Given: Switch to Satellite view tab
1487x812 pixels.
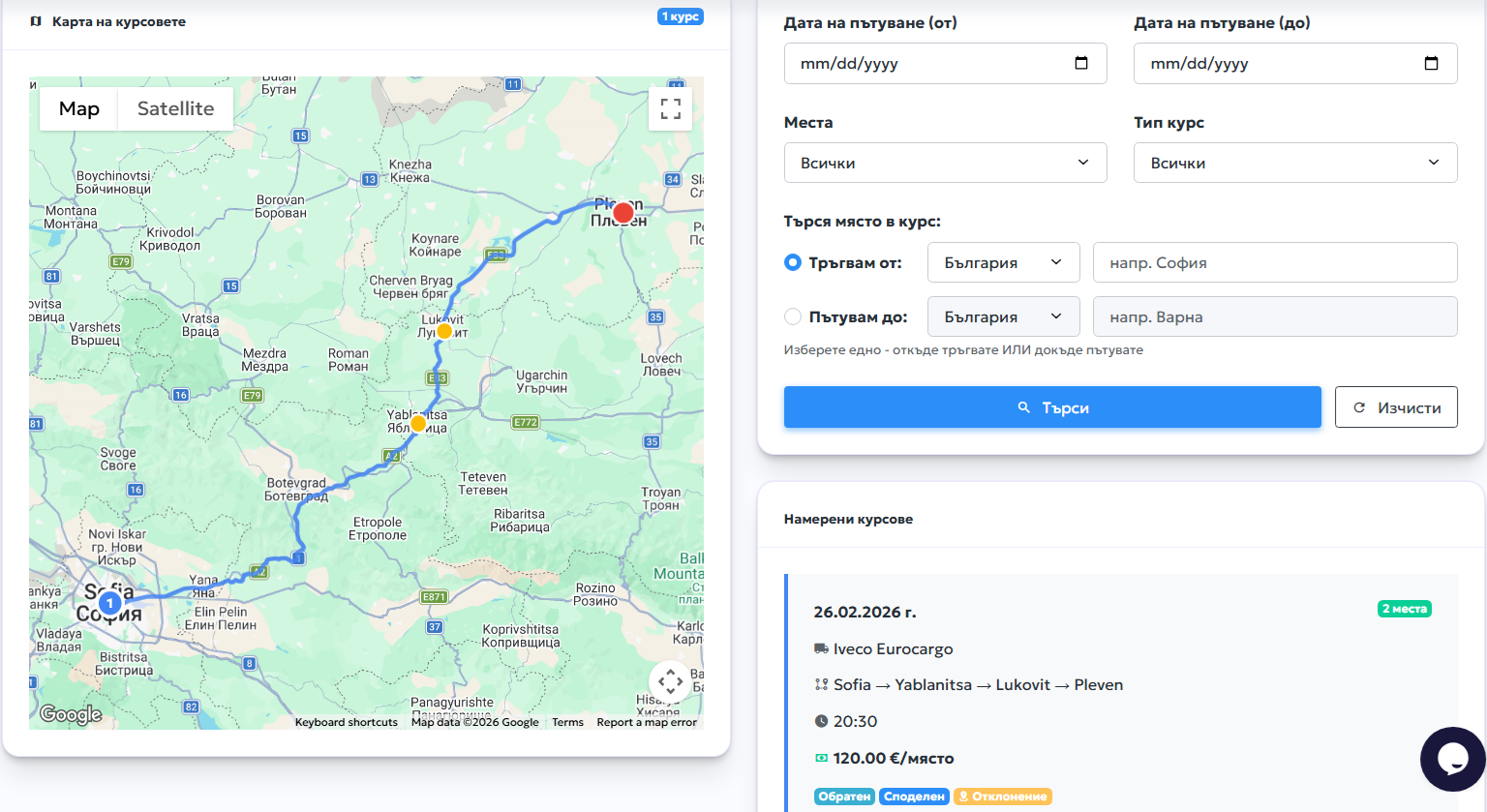Looking at the screenshot, I should pos(175,108).
